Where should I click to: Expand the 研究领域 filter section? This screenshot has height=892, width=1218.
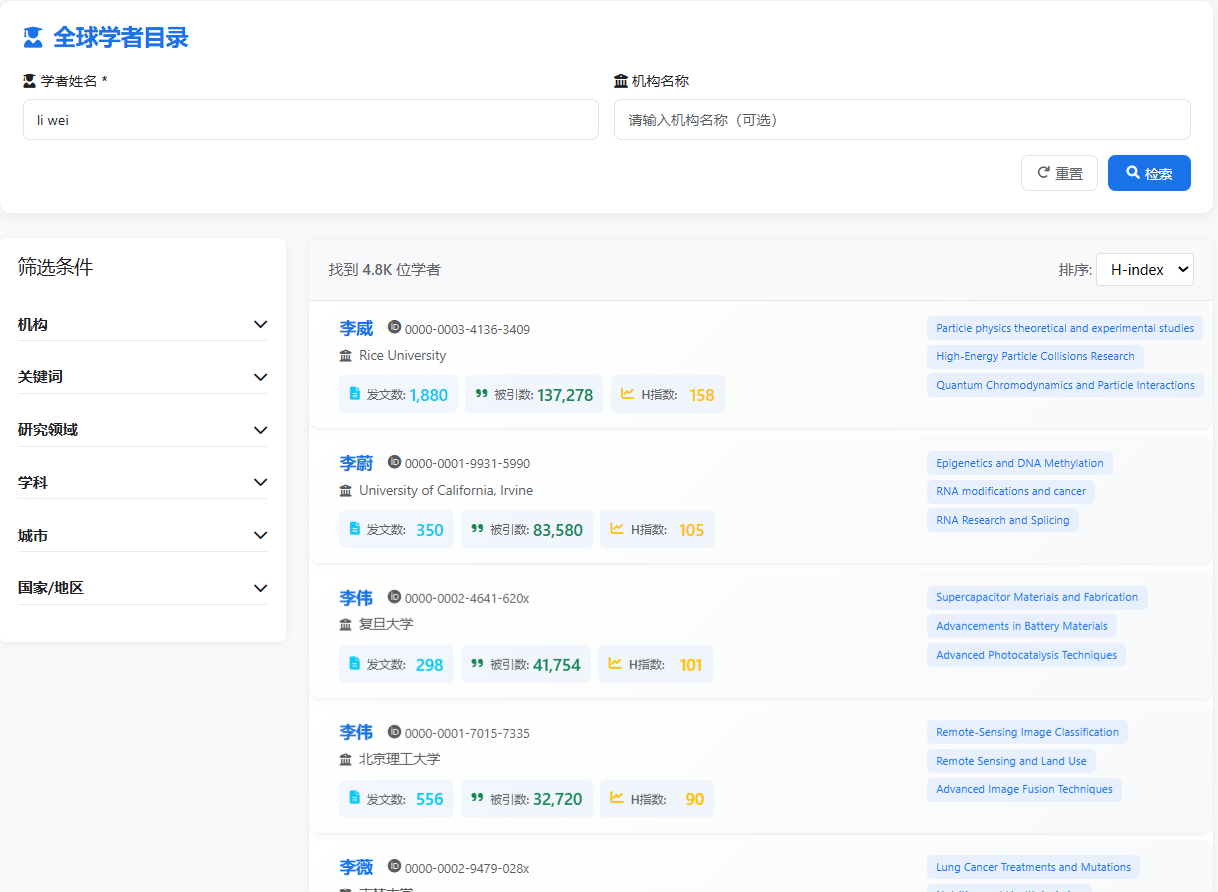(260, 430)
